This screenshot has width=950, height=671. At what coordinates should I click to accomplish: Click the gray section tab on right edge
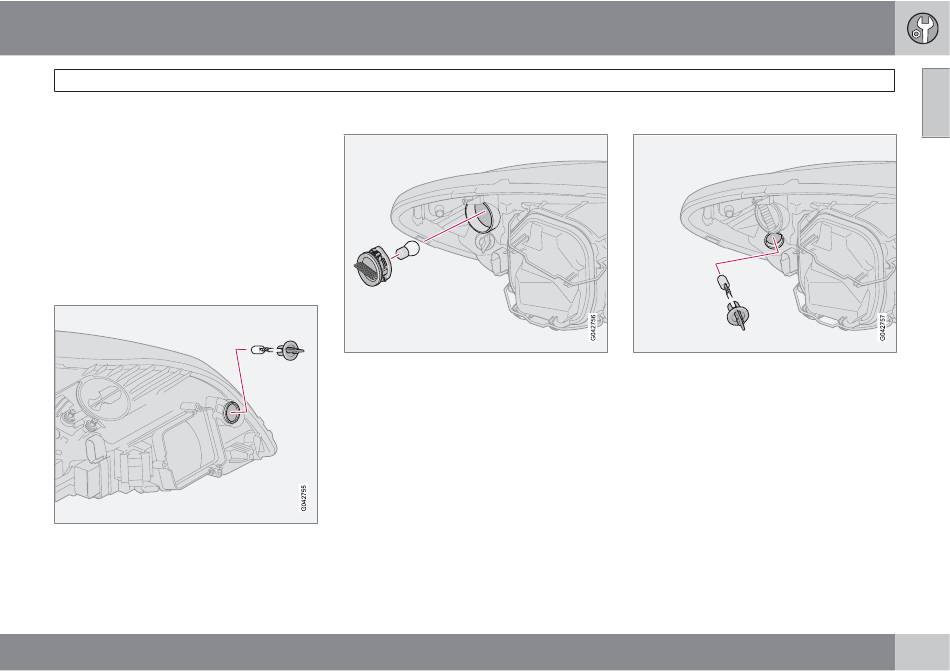coord(936,103)
